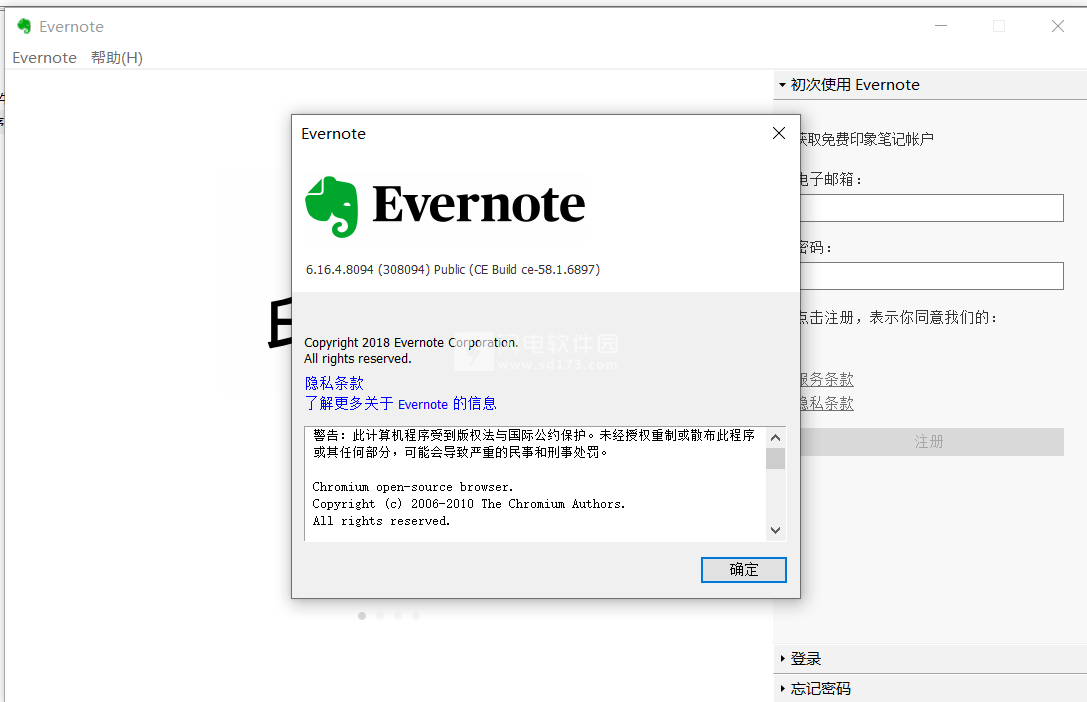
Task: Open the 帮助(H) menu
Action: tap(116, 58)
